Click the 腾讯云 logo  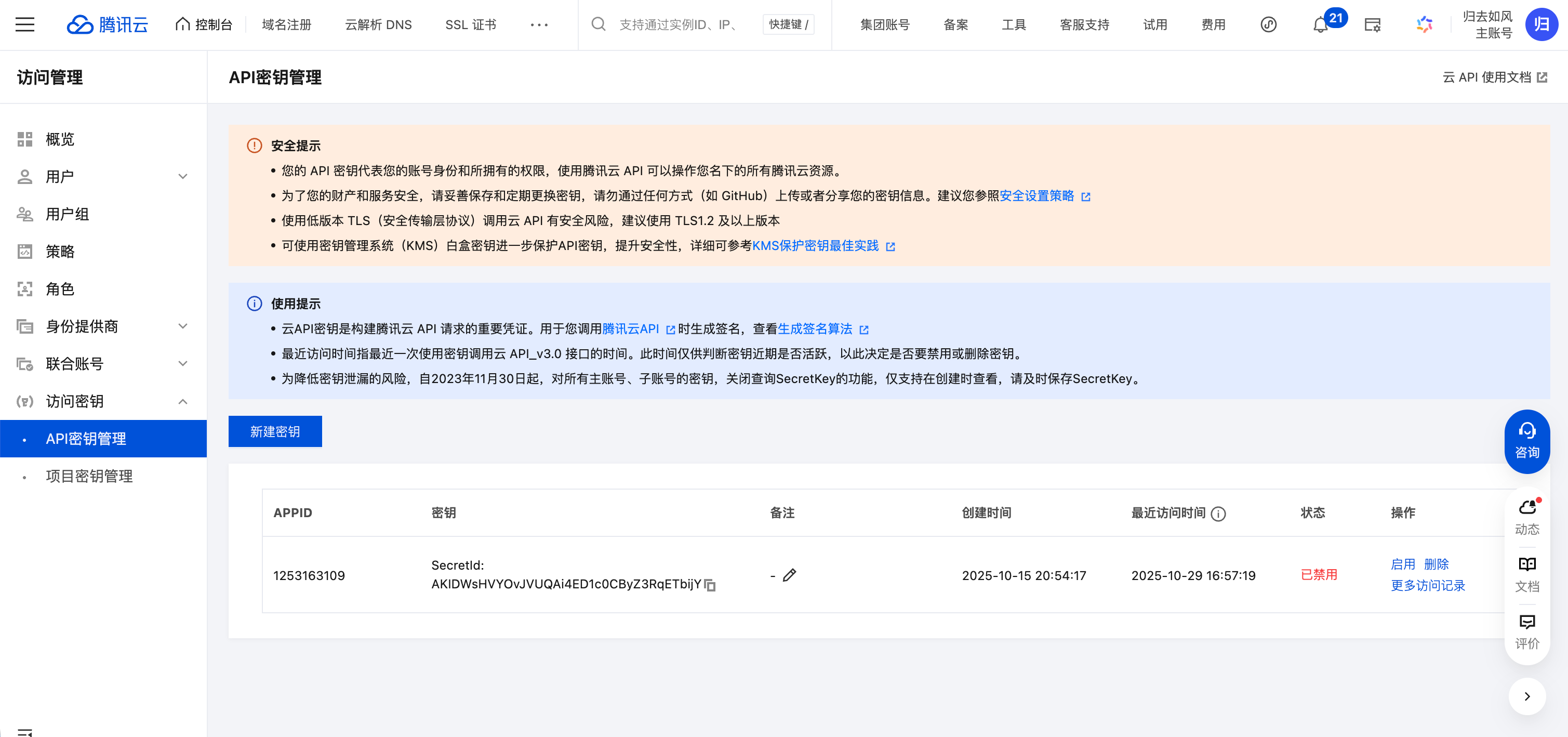click(x=108, y=24)
